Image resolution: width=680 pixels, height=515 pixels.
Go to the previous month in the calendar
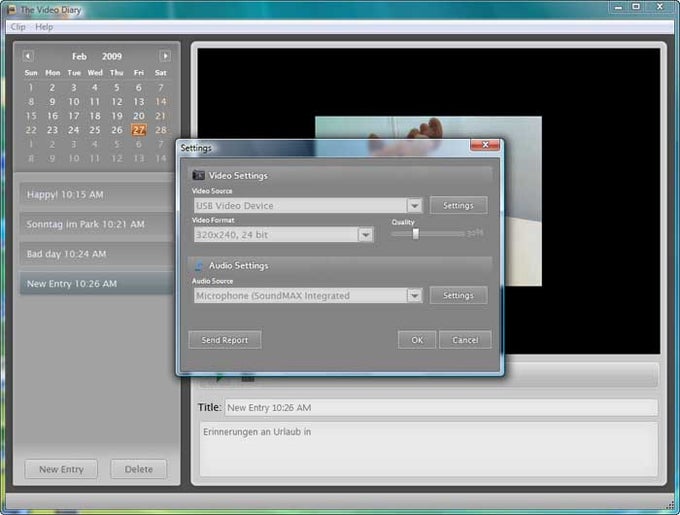coord(28,56)
